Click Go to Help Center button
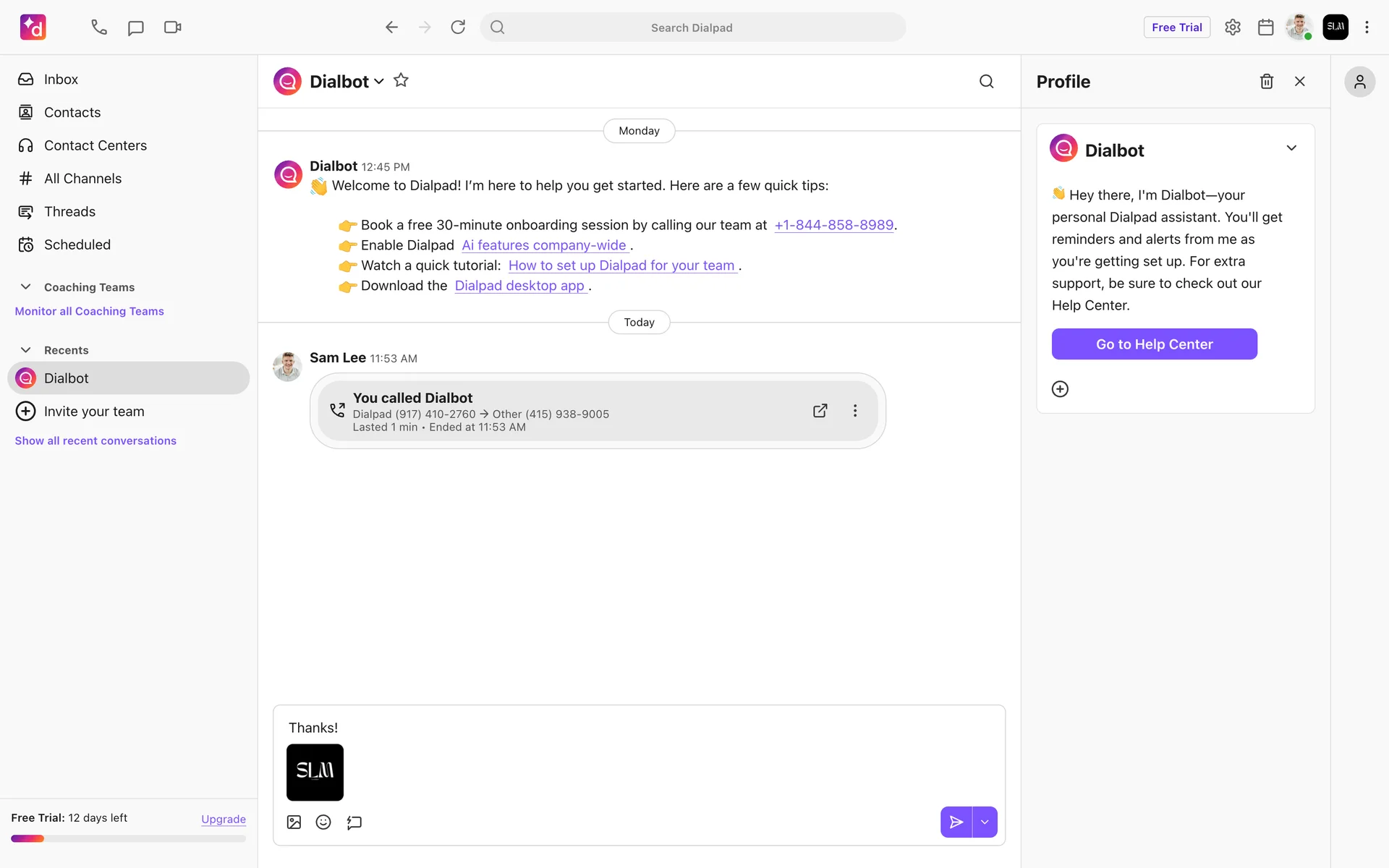The height and width of the screenshot is (868, 1389). (1154, 344)
